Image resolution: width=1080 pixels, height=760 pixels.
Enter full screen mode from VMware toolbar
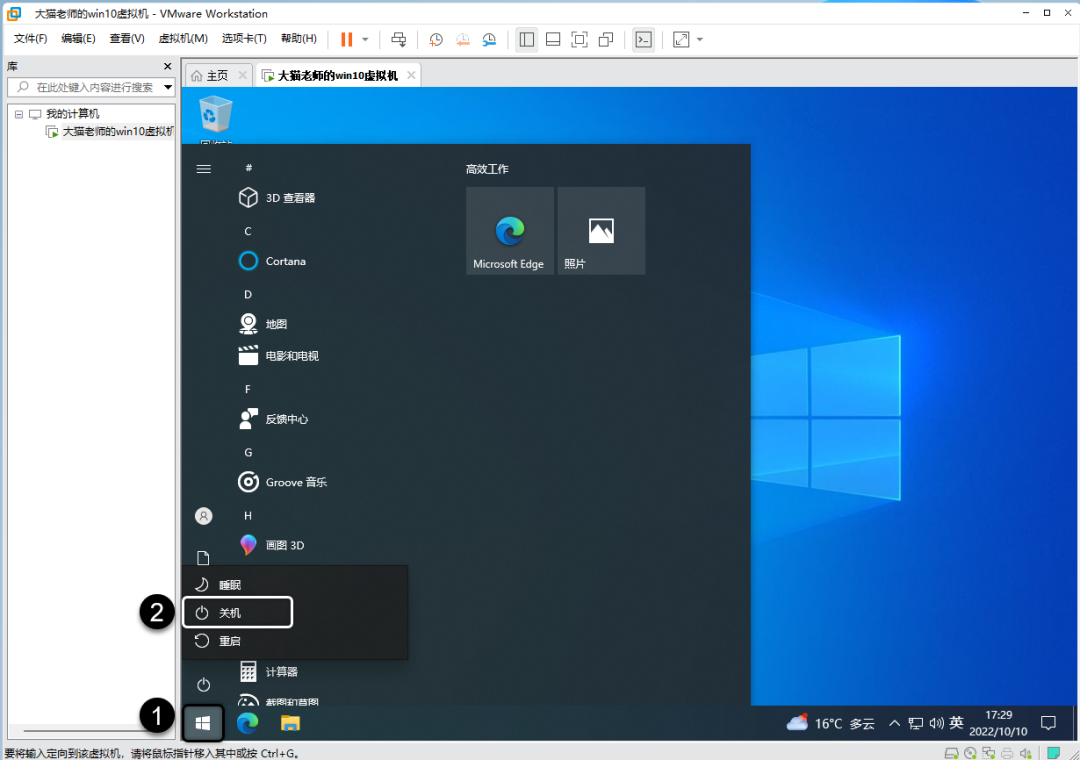579,39
